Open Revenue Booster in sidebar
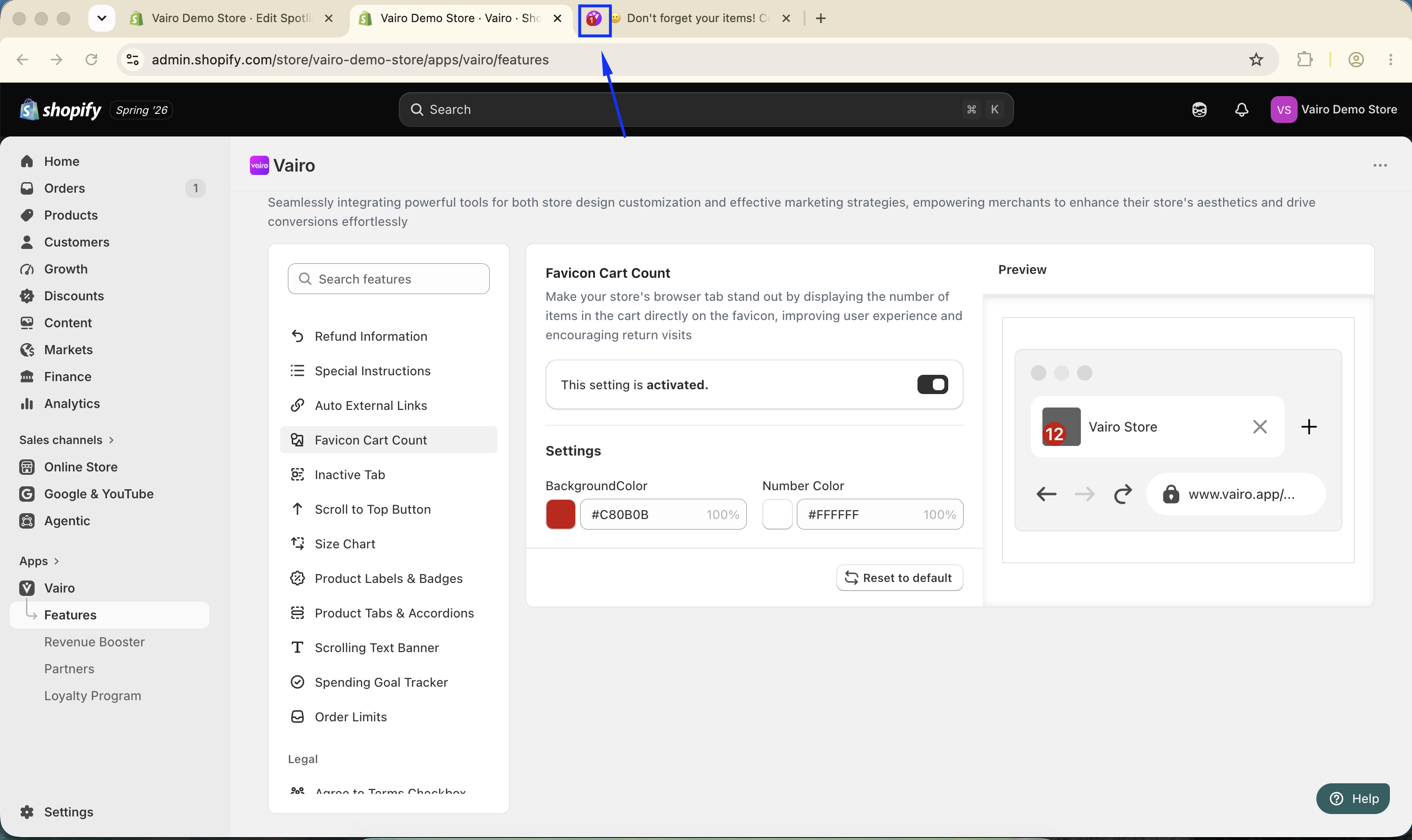The height and width of the screenshot is (840, 1412). [x=95, y=642]
